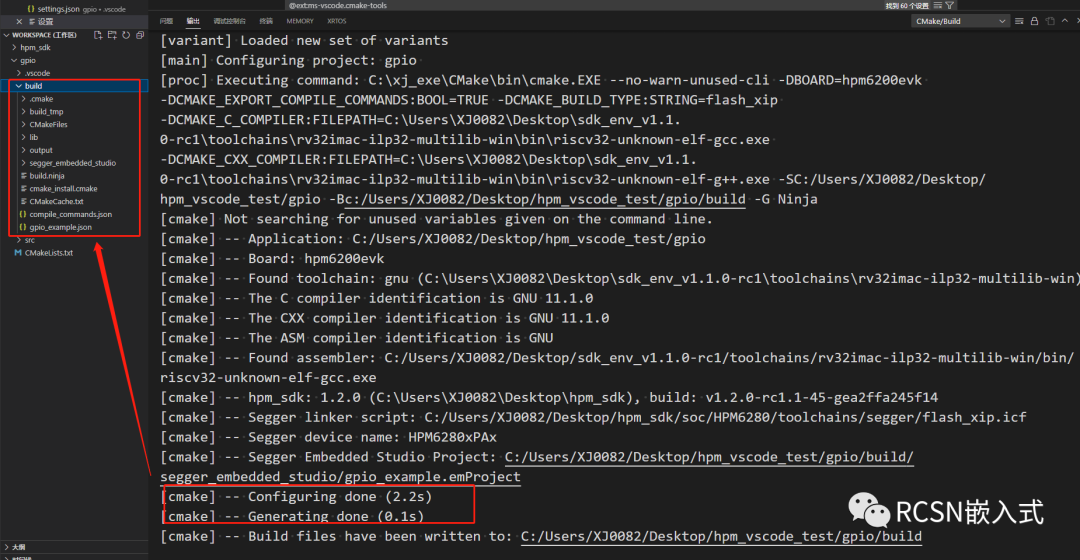
Task: Open compile_commands.json file
Action: [70, 214]
